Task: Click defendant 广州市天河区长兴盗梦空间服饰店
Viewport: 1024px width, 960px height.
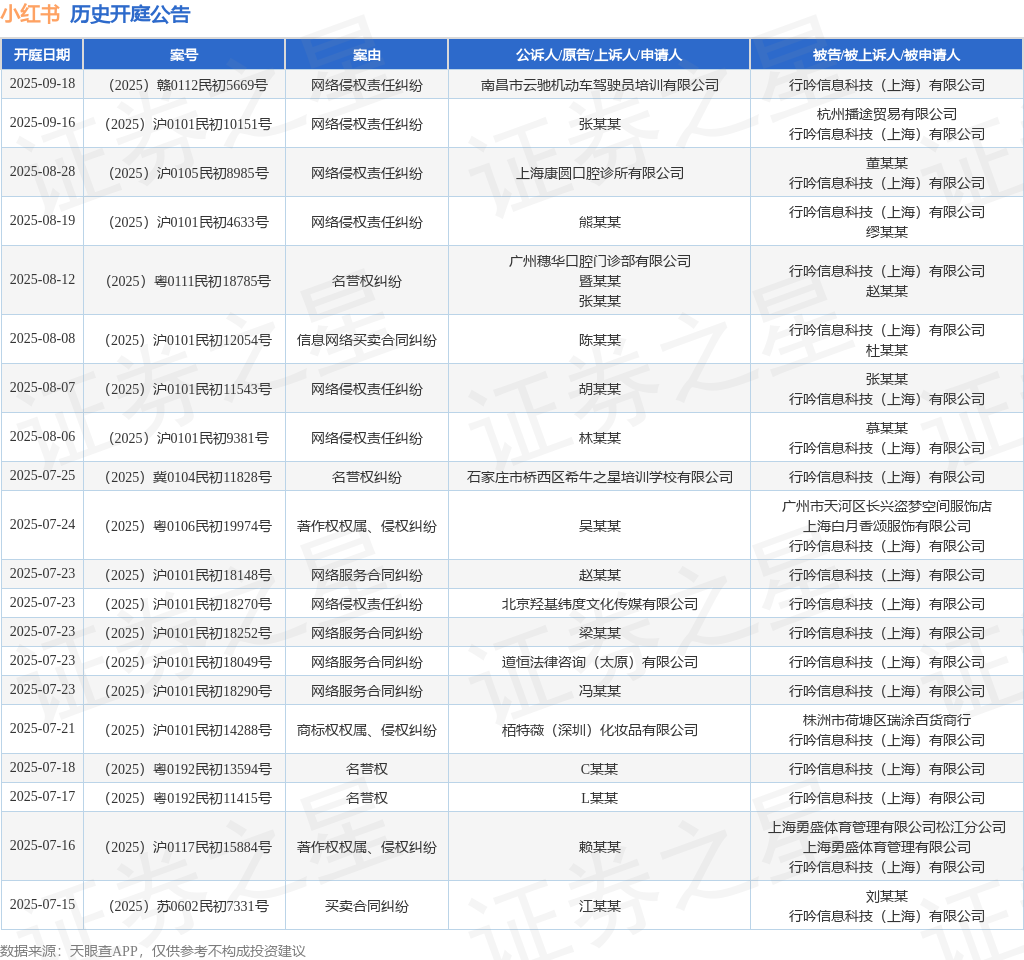Action: 886,506
